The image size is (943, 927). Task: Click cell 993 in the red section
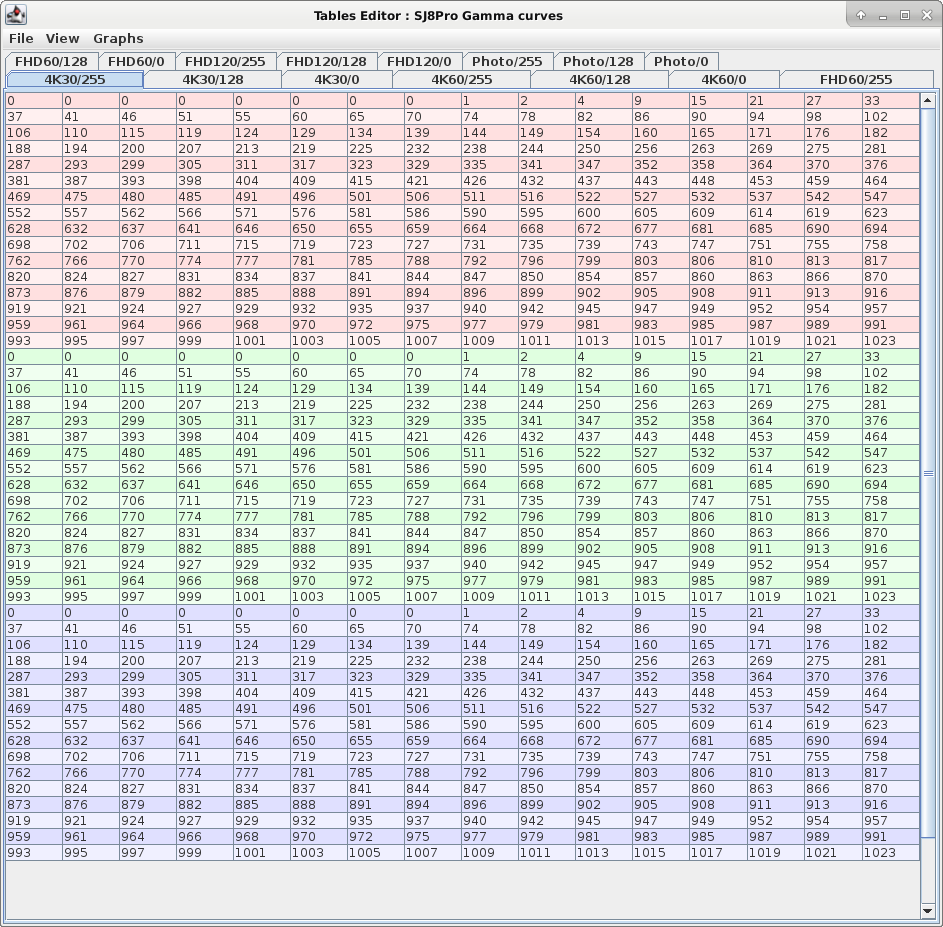(34, 340)
